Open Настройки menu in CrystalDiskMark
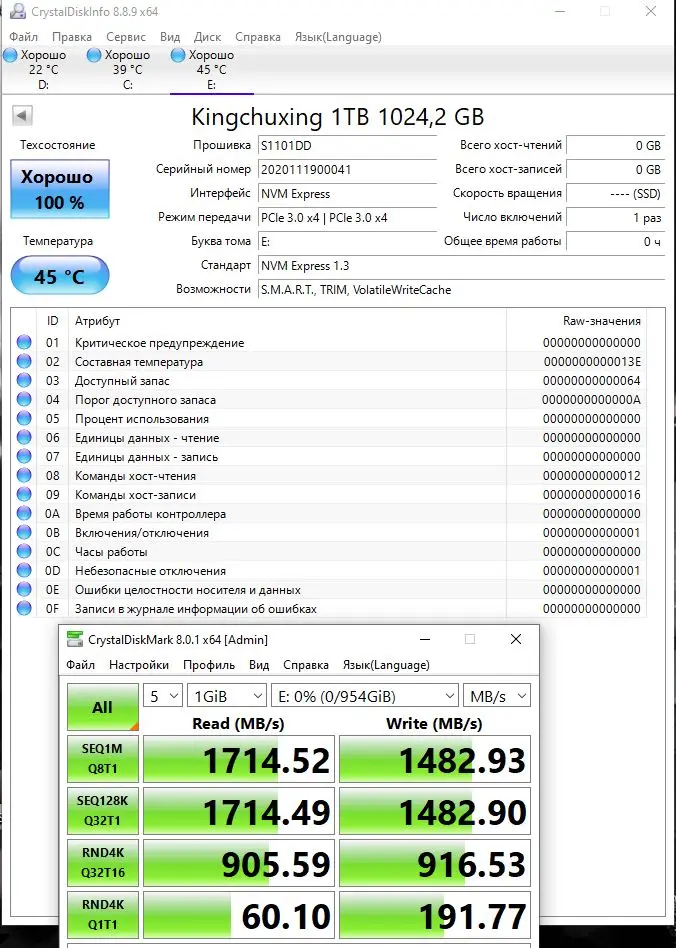 [138, 664]
